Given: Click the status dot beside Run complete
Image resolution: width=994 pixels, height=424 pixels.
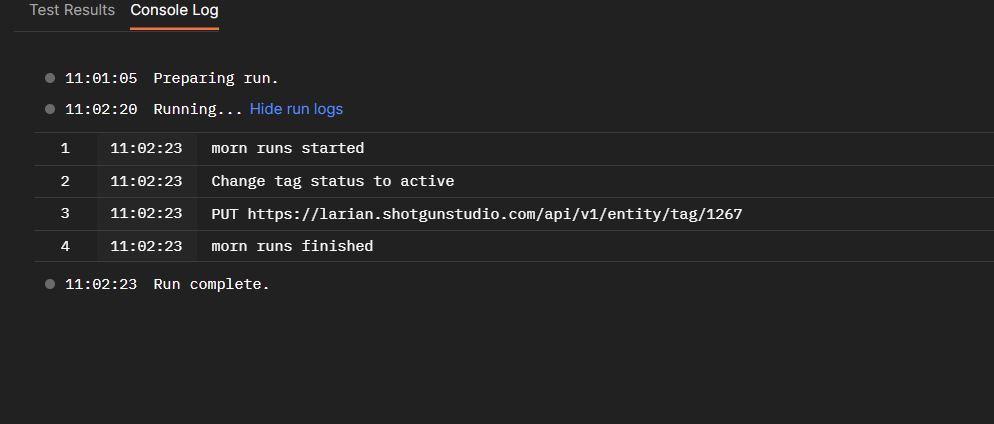Looking at the screenshot, I should (x=50, y=284).
